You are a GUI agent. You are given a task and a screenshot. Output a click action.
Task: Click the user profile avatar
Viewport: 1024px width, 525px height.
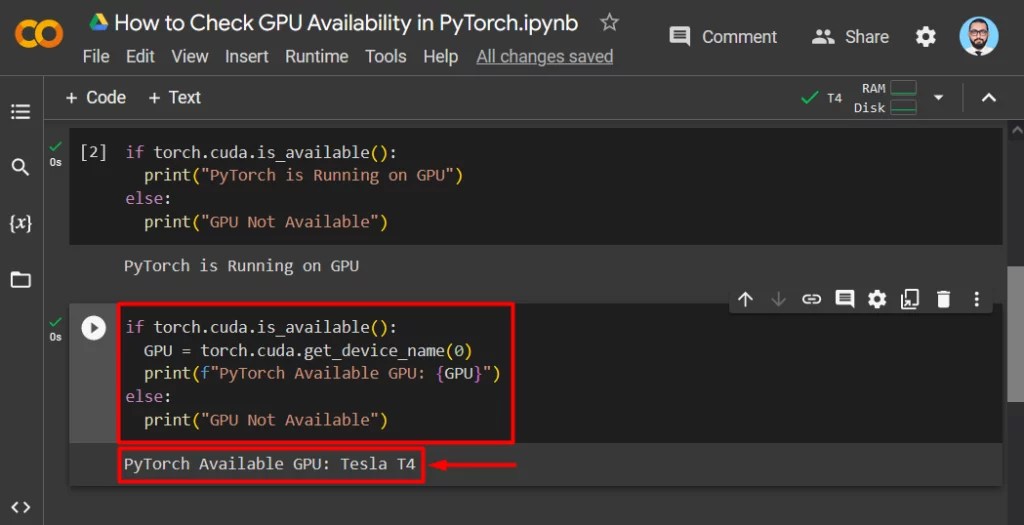tap(978, 37)
